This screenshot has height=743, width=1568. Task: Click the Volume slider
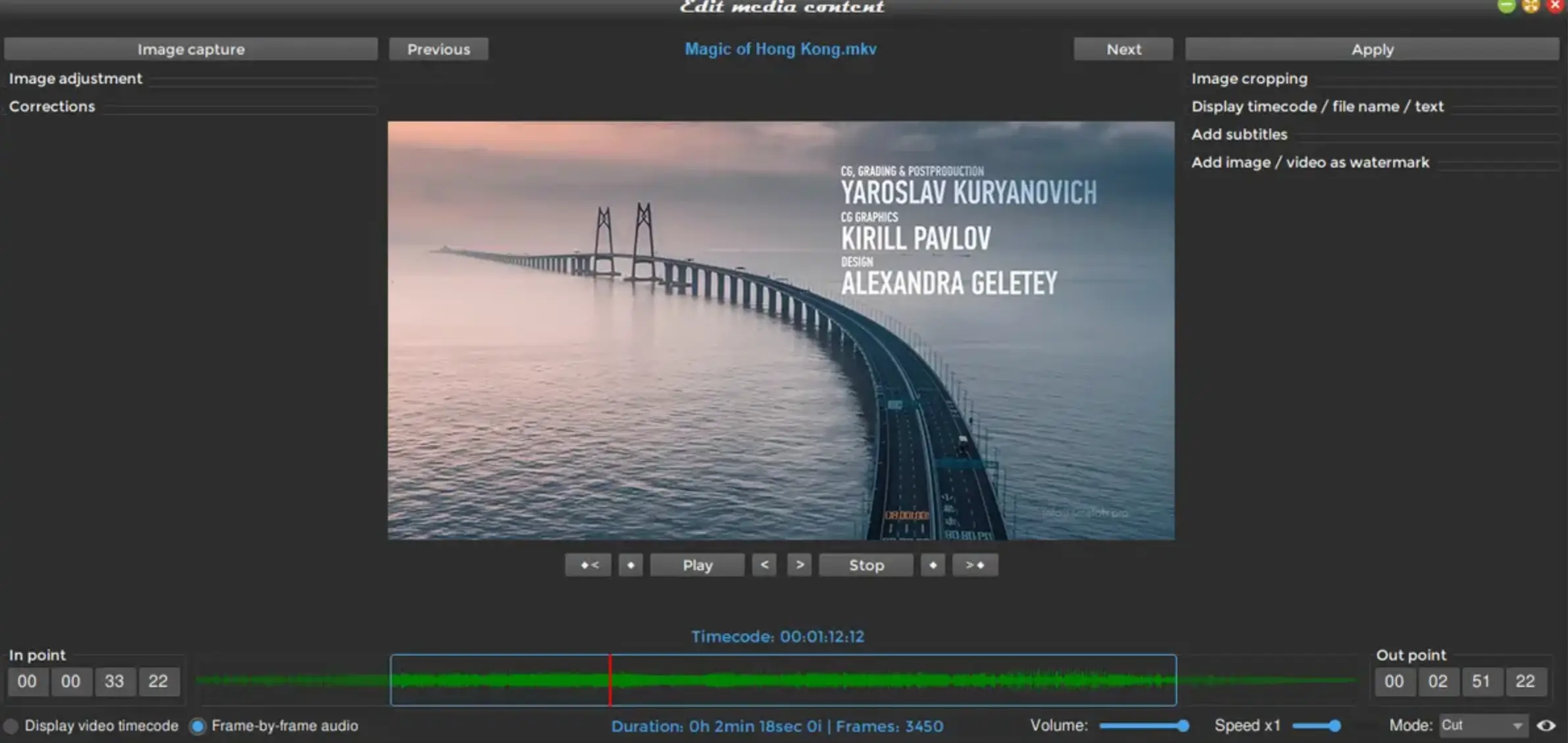pyautogui.click(x=1143, y=726)
